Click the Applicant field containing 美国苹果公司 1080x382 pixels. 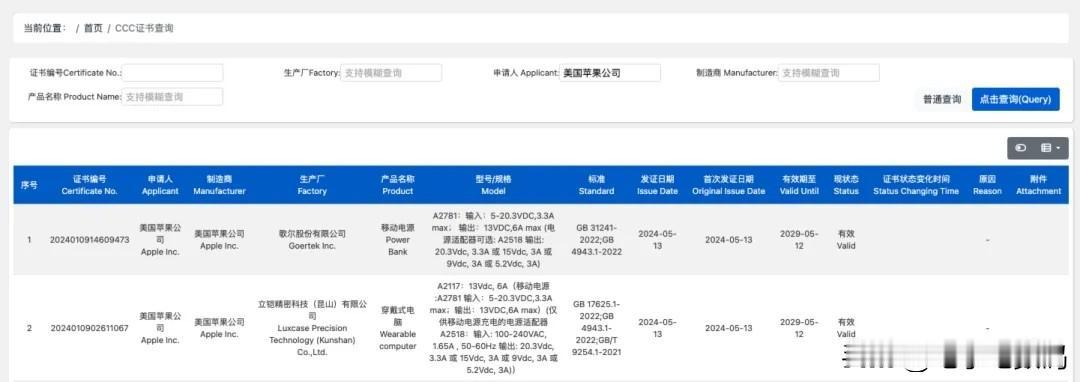coord(610,72)
